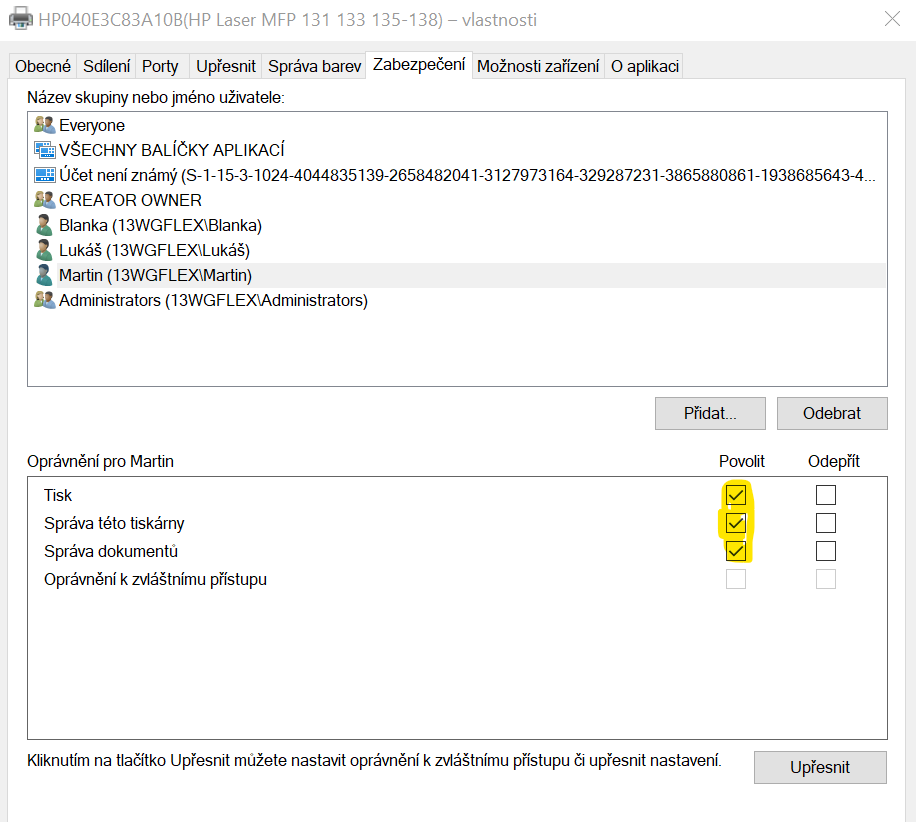Go to Možnosti zařízení tab

coord(538,66)
